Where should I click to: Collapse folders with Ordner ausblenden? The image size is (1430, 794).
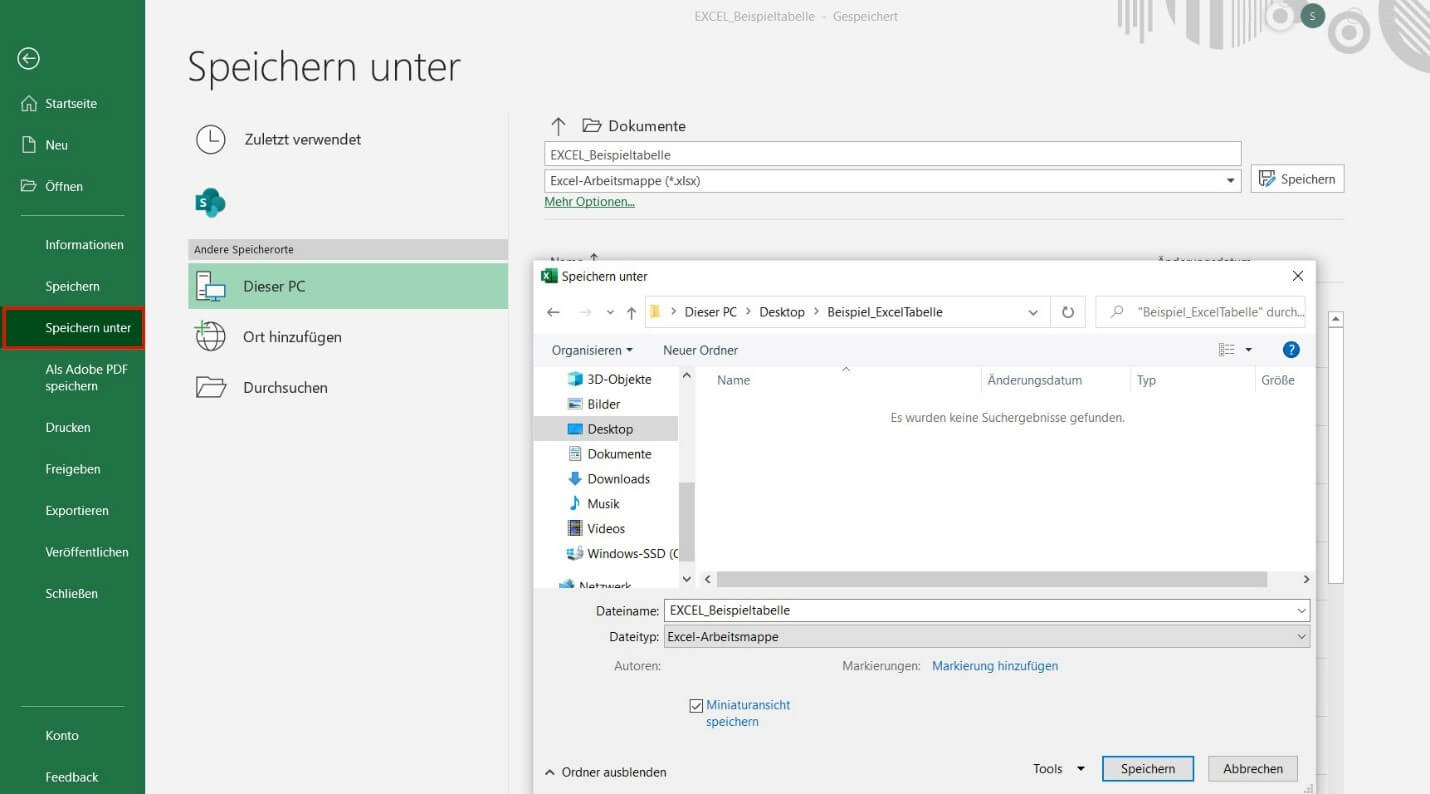(606, 772)
